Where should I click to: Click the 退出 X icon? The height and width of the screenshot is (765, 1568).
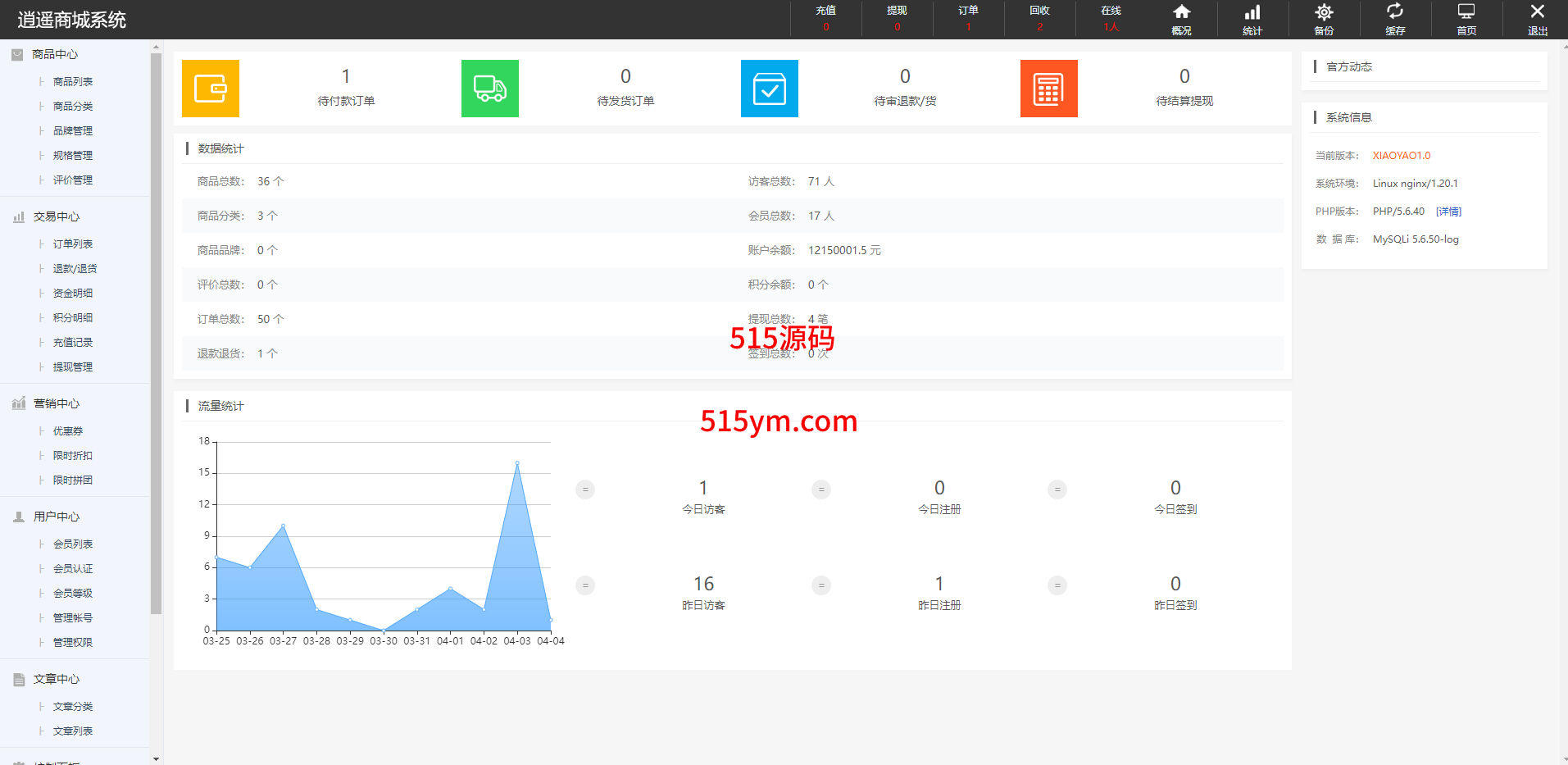[x=1538, y=19]
